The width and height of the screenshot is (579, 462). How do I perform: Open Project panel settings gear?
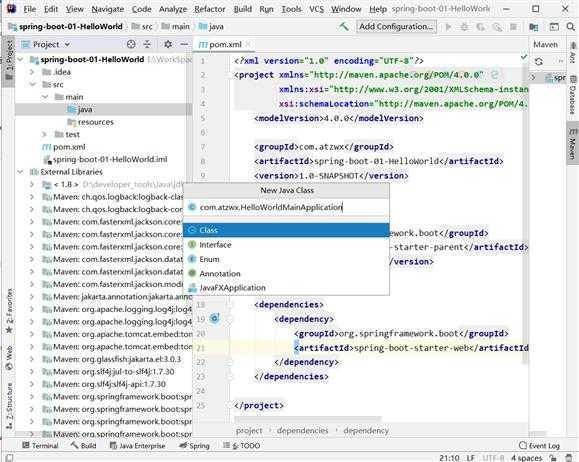pyautogui.click(x=168, y=44)
